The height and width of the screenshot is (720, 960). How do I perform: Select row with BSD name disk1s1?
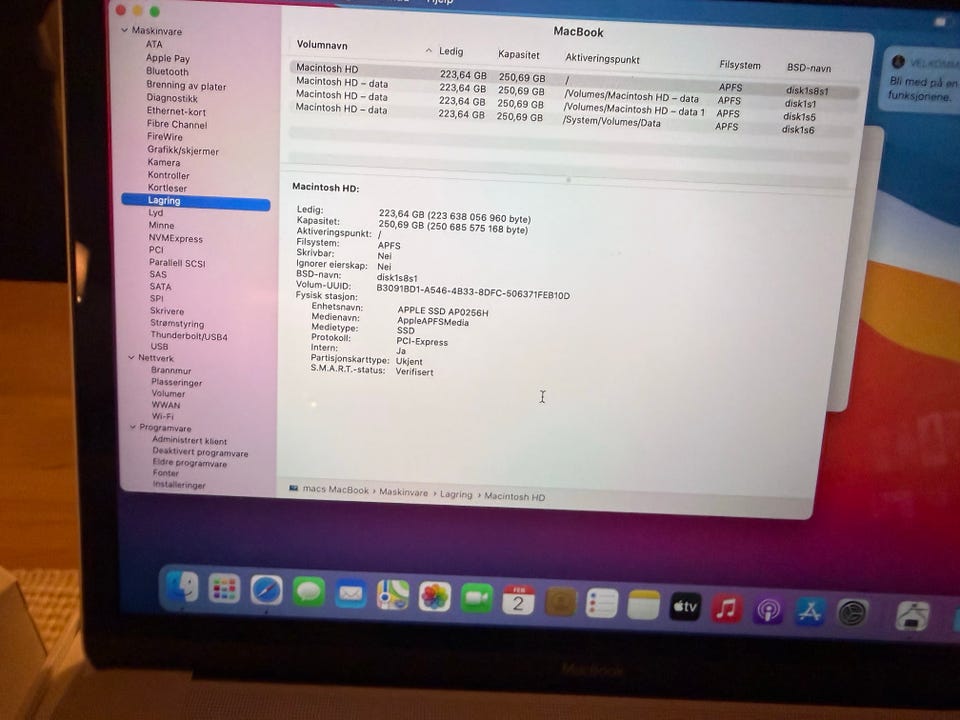pos(572,92)
